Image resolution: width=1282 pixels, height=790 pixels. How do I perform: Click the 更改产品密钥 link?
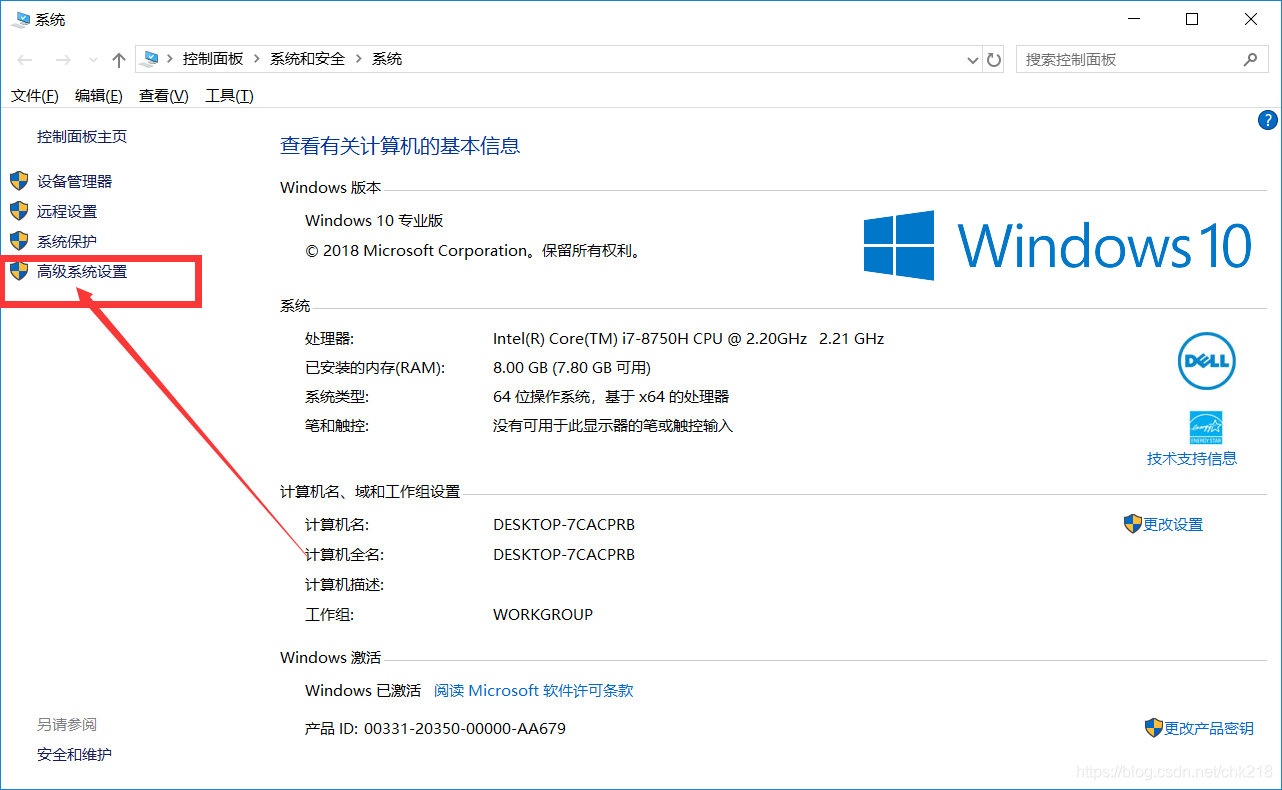[x=1209, y=728]
